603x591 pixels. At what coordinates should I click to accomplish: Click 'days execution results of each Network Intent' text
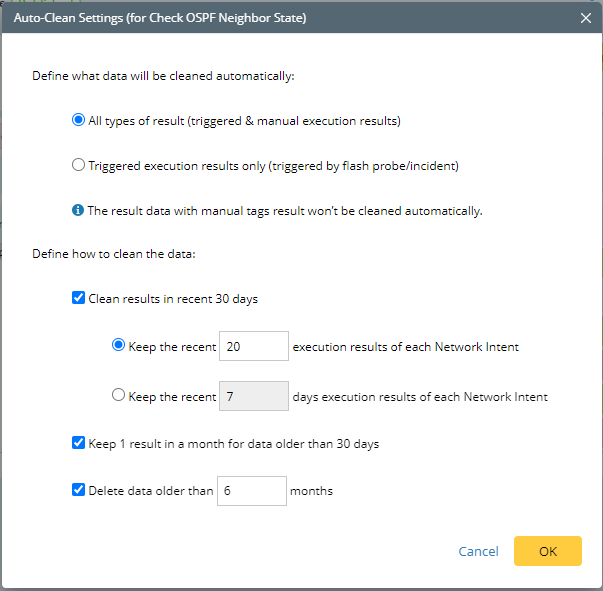click(420, 397)
